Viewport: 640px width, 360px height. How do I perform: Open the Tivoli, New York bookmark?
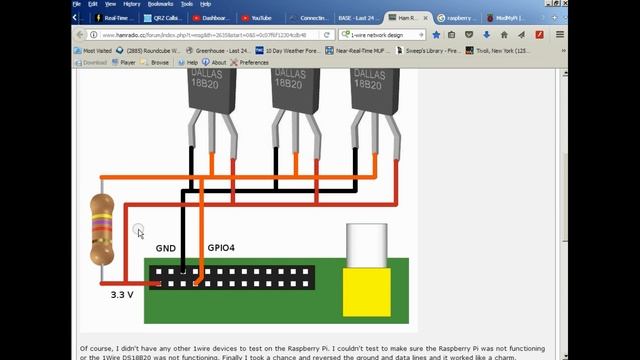498,51
